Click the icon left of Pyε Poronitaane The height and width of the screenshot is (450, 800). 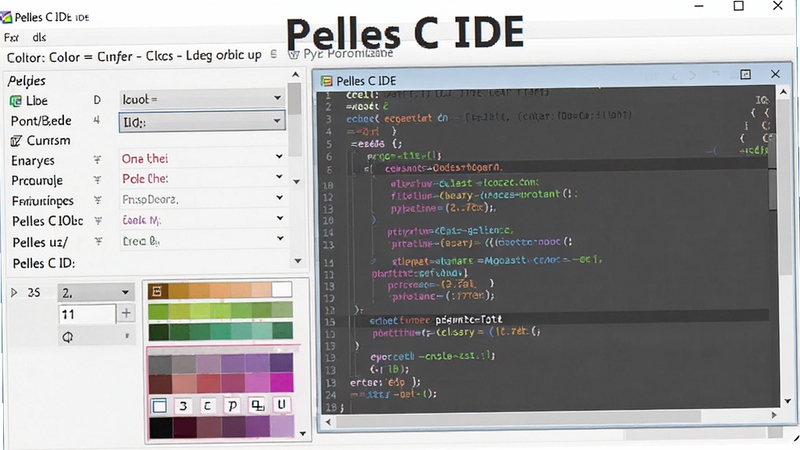(x=293, y=54)
